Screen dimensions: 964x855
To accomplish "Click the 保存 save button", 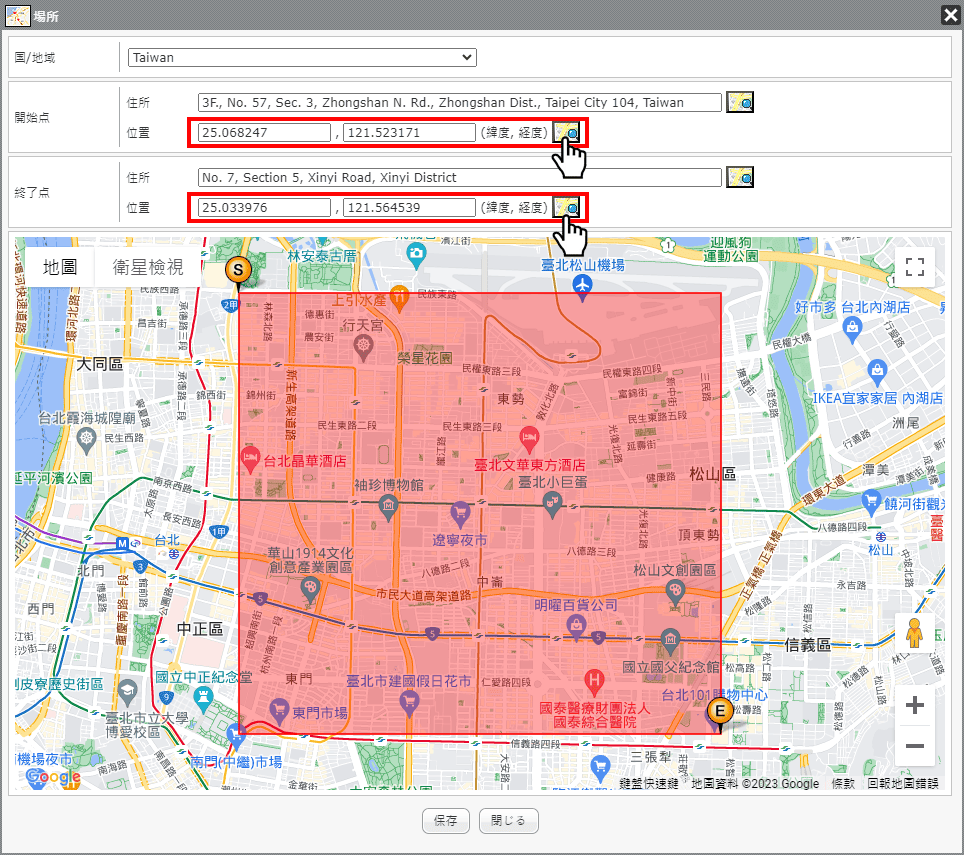I will [x=446, y=821].
